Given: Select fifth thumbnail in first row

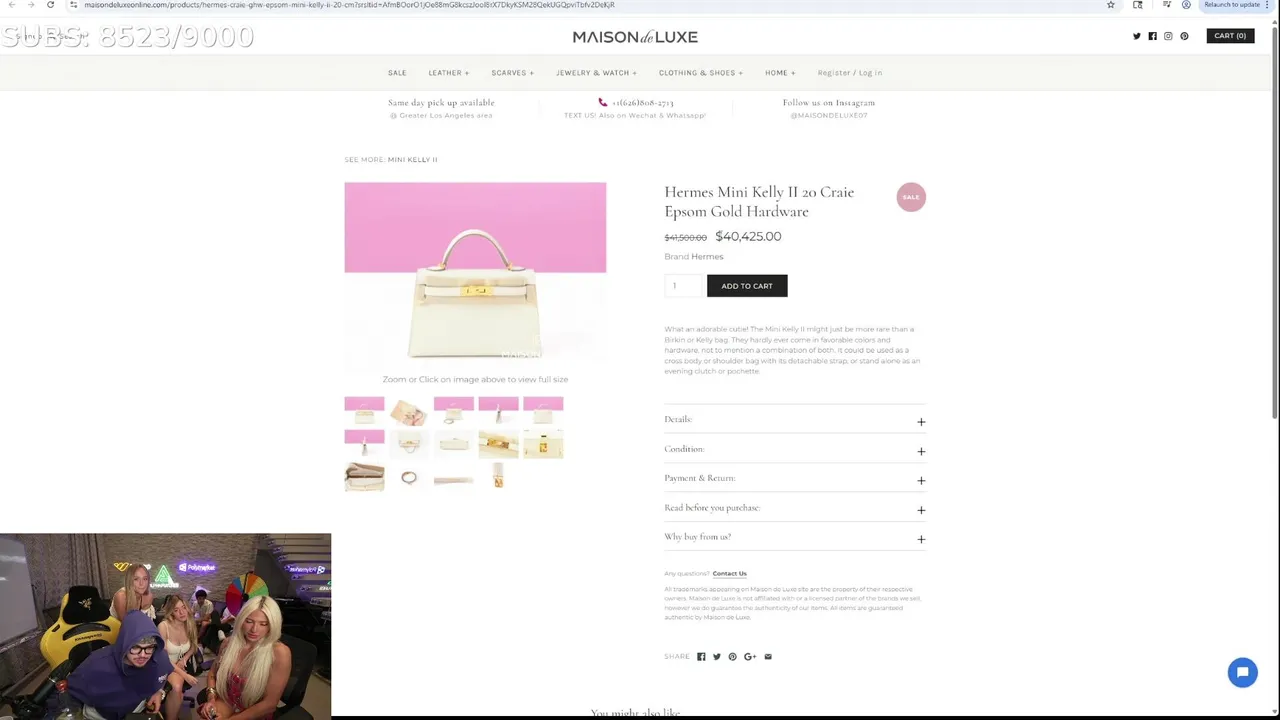Looking at the screenshot, I should coord(543,411).
